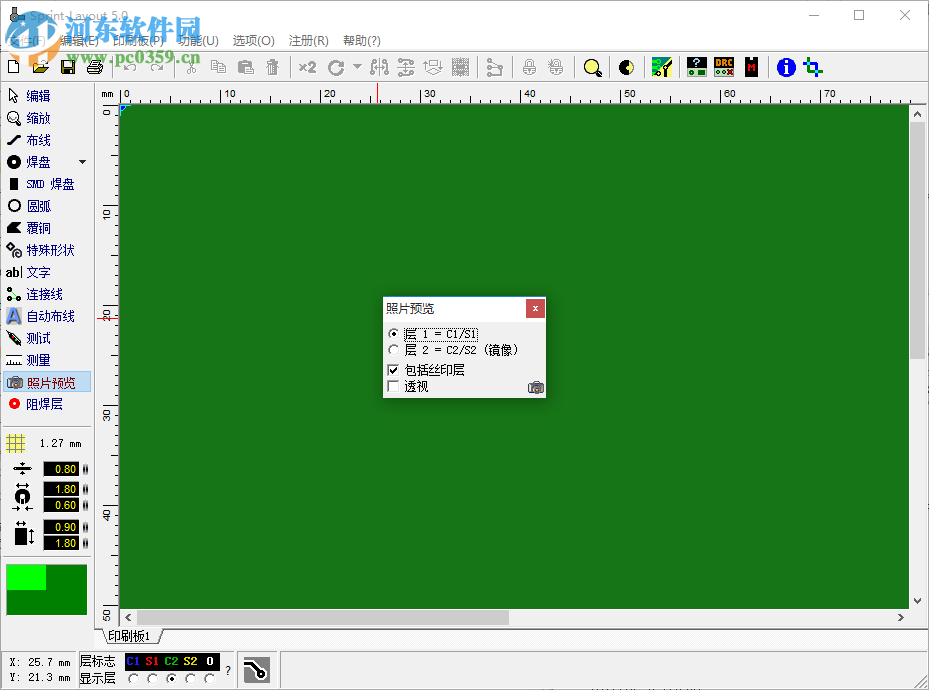Click the C1 layer color swatch
The height and width of the screenshot is (690, 929).
133,661
